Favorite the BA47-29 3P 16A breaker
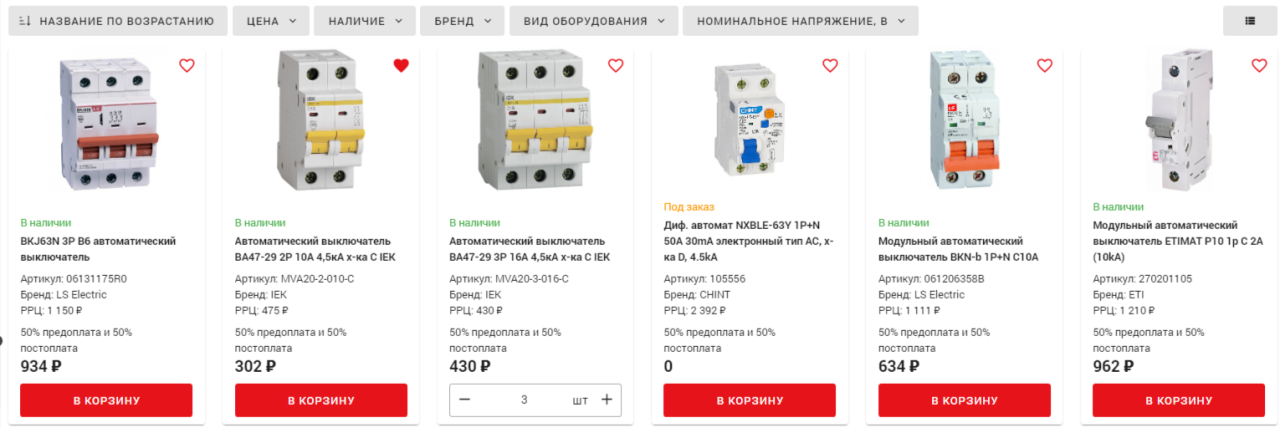The image size is (1280, 428). [x=615, y=66]
